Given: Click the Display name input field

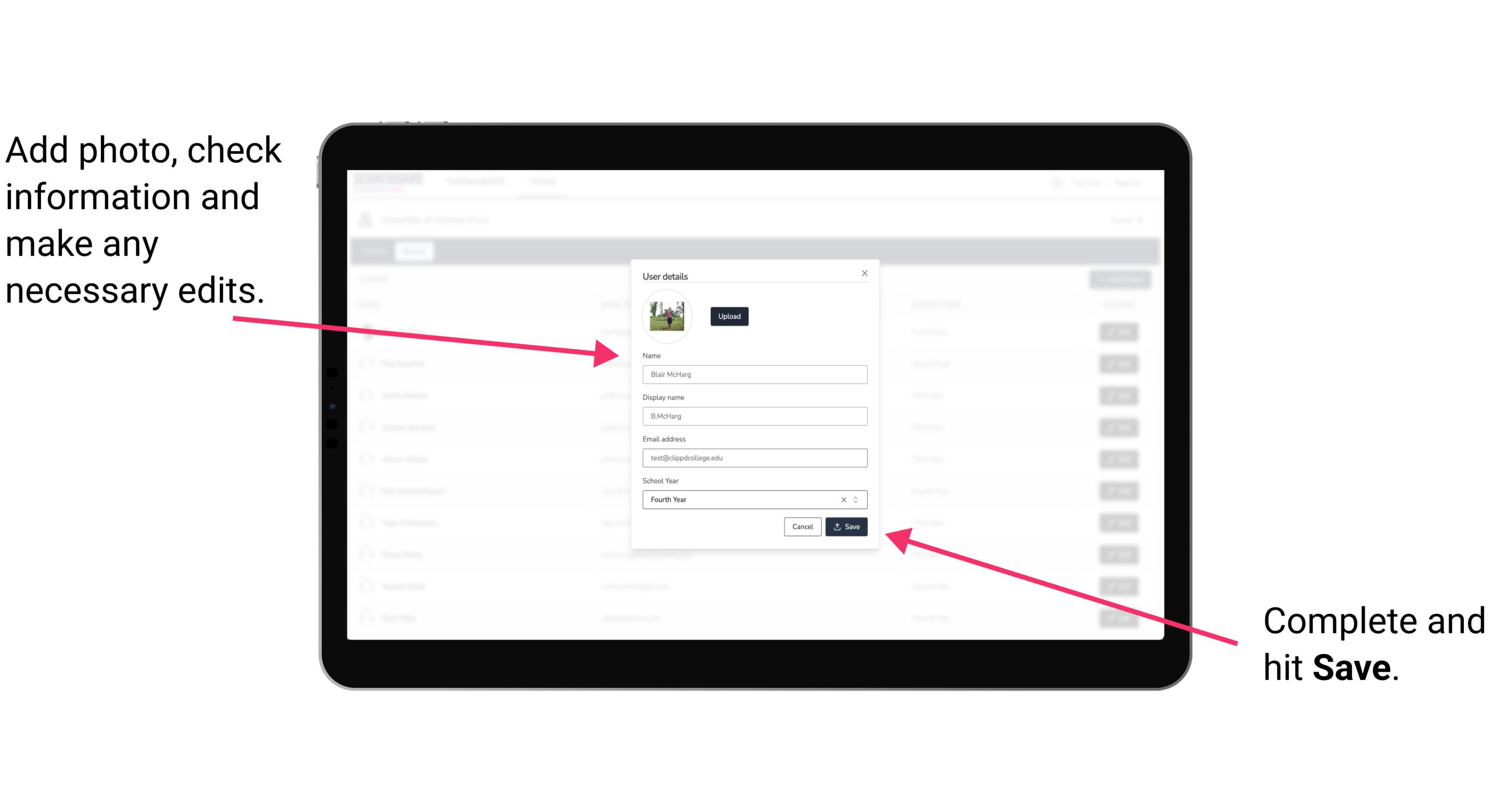Looking at the screenshot, I should (755, 416).
